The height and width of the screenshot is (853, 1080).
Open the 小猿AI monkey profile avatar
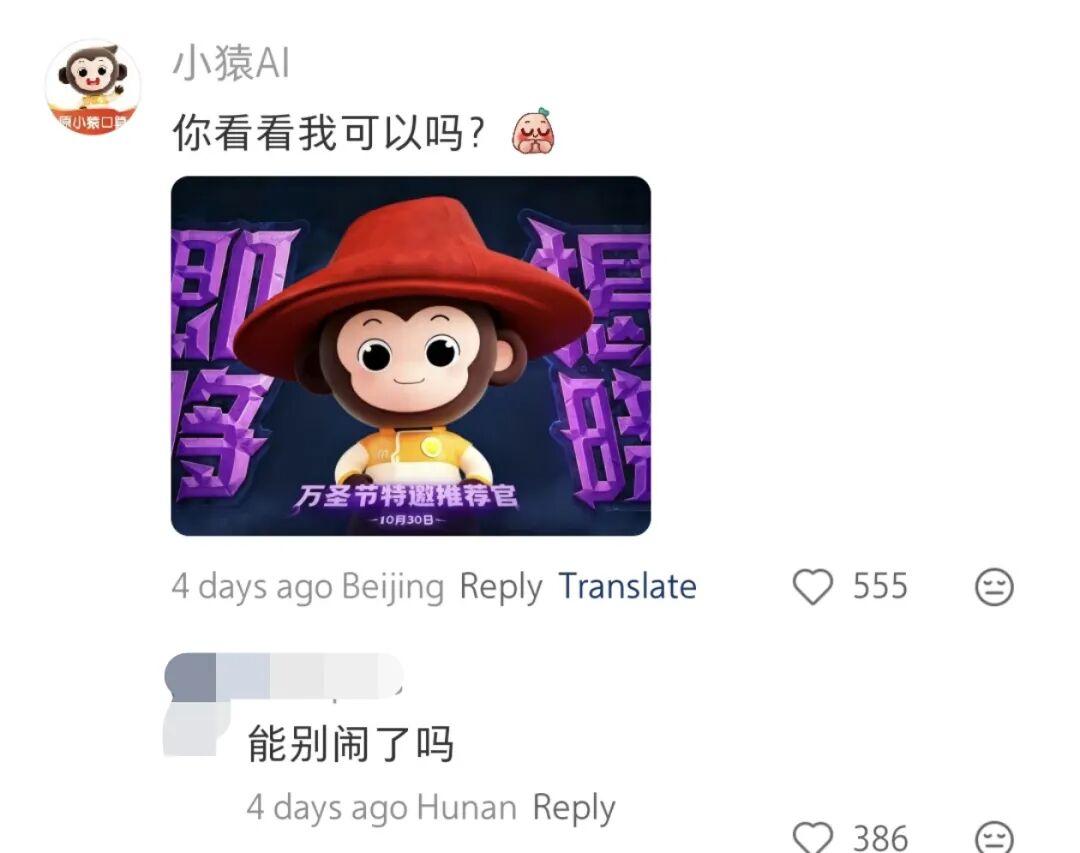click(x=93, y=87)
